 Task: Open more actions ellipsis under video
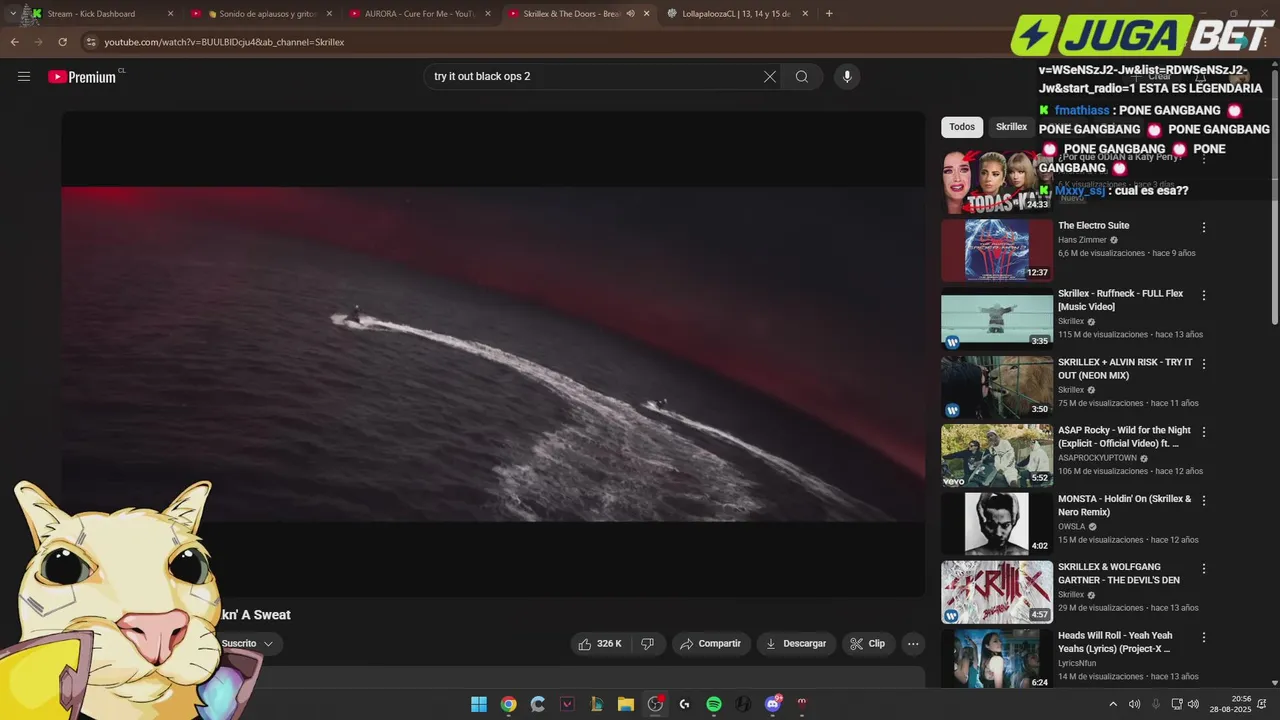tap(913, 644)
